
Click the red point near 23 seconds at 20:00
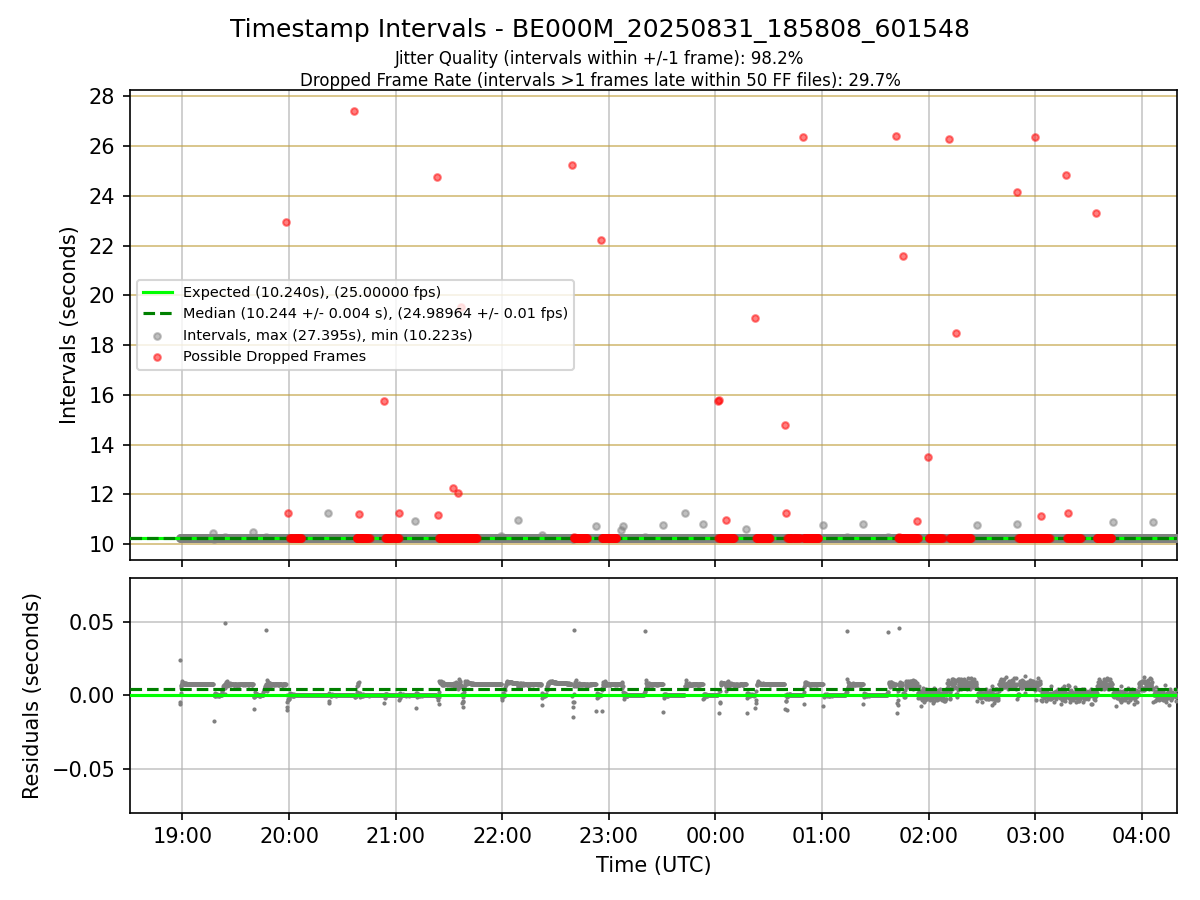coord(286,222)
